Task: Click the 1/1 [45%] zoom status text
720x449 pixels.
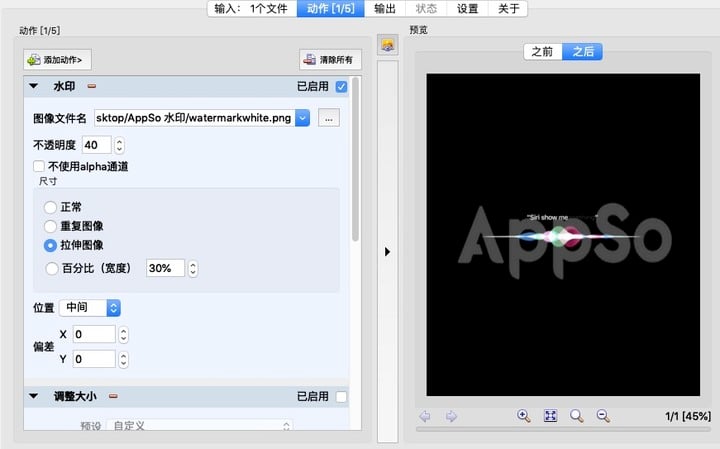Action: coord(688,416)
